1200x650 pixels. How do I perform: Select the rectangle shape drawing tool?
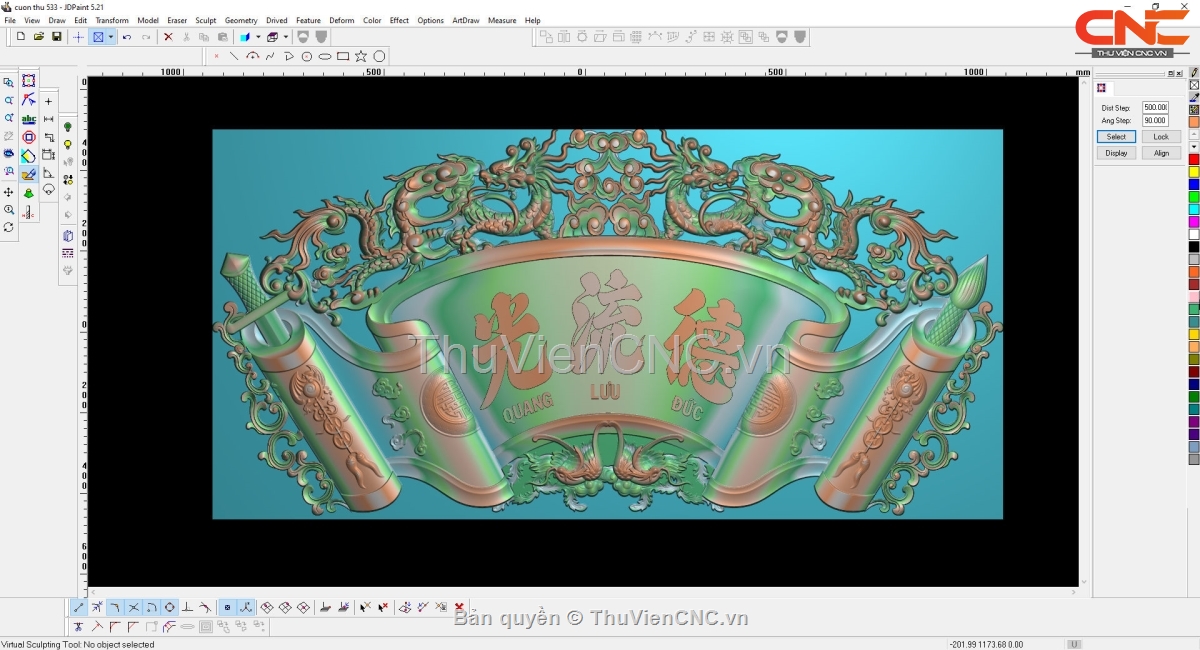343,56
